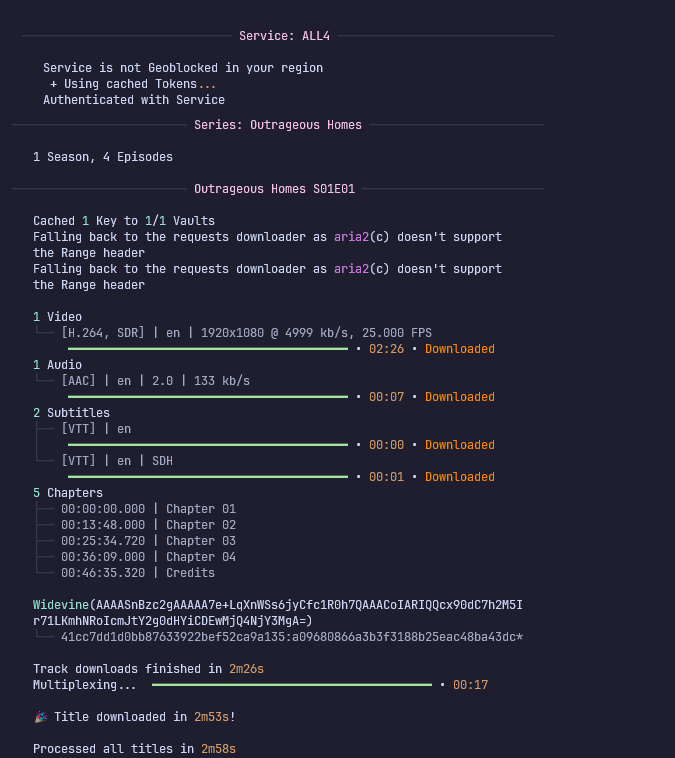Click the Widevine PSSH label
The height and width of the screenshot is (758, 675).
pyautogui.click(x=61, y=605)
